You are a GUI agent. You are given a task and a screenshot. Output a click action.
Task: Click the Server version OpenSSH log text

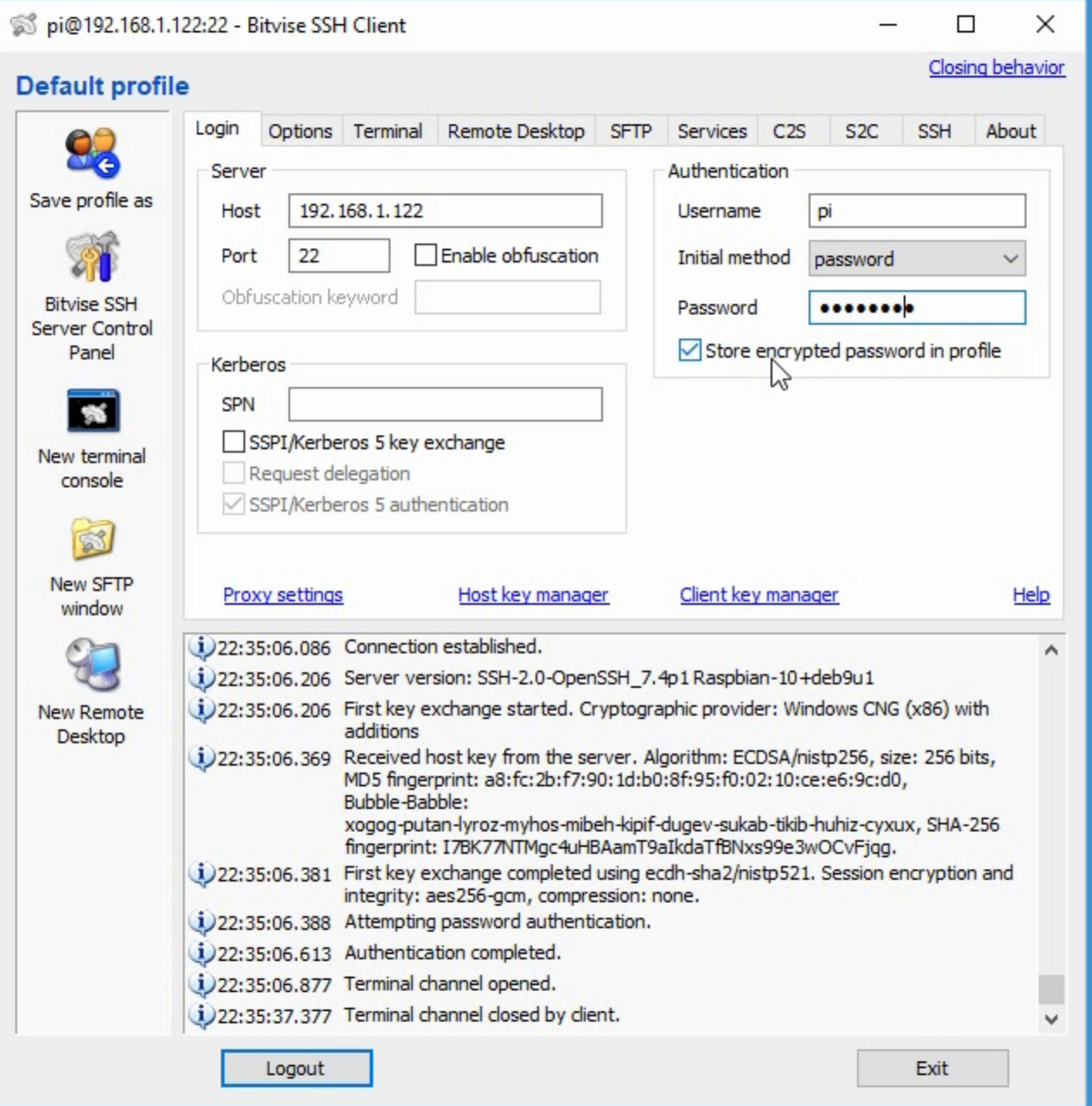[x=609, y=677]
